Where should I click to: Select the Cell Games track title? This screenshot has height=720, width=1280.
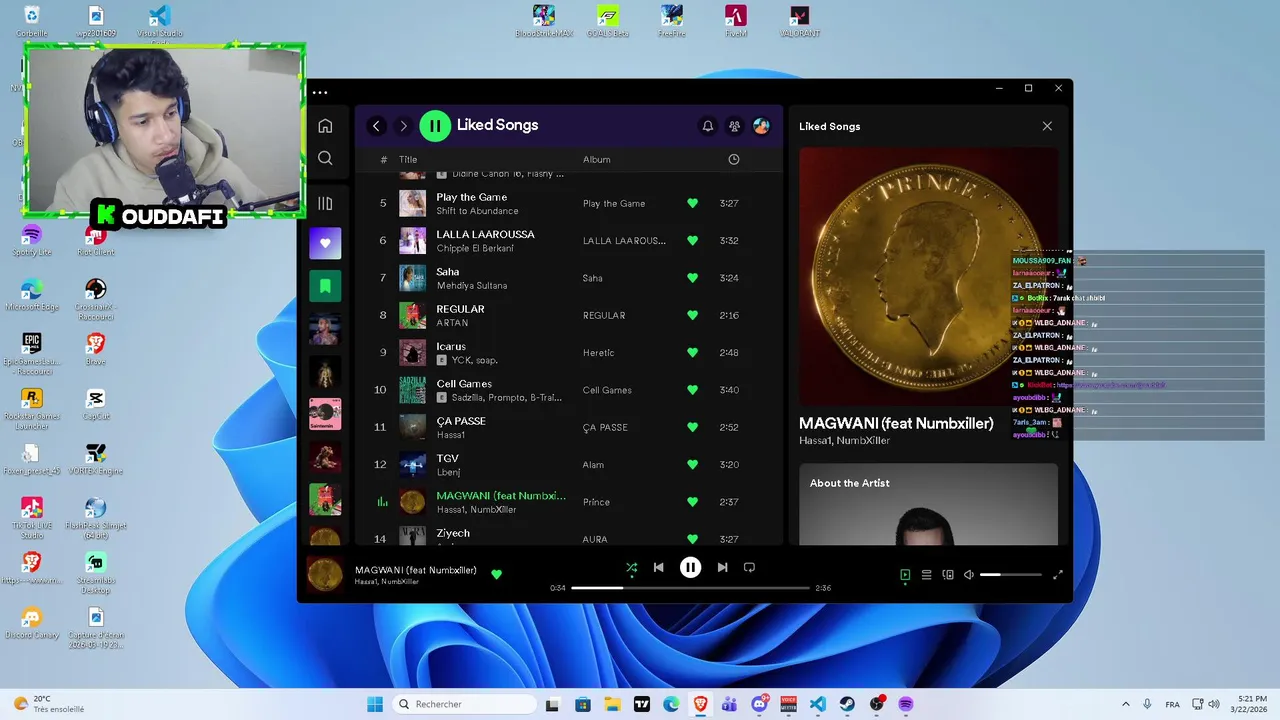pyautogui.click(x=464, y=383)
